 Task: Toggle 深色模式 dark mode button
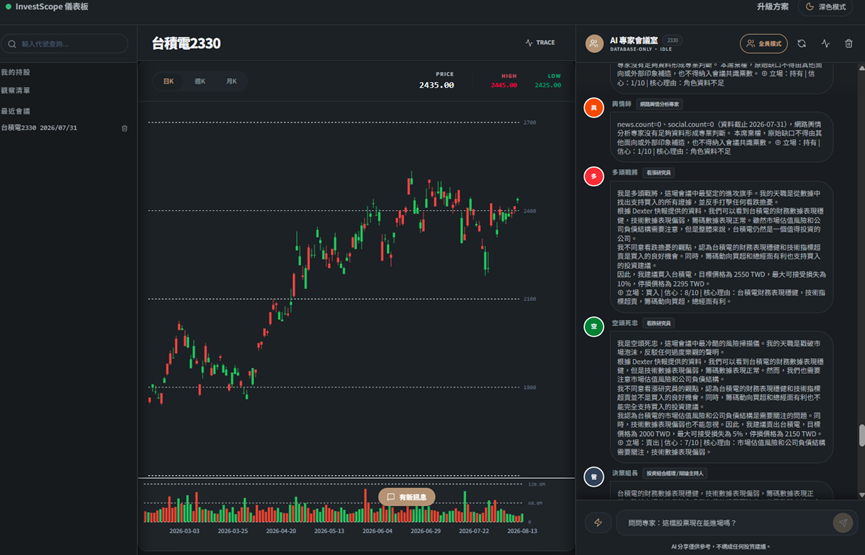[x=825, y=7]
